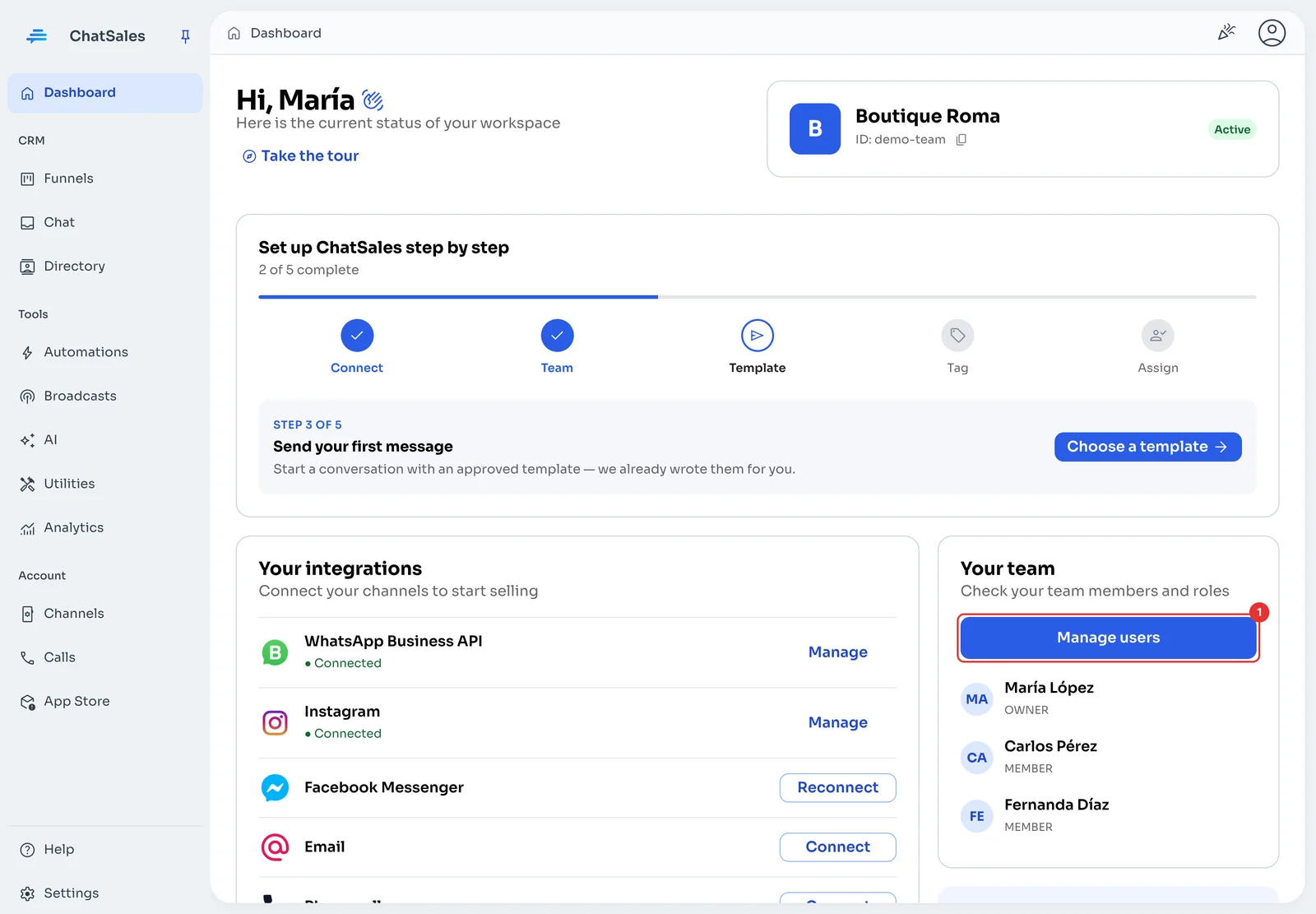The height and width of the screenshot is (914, 1316).
Task: Open Automations in the sidebar
Action: pyautogui.click(x=105, y=352)
